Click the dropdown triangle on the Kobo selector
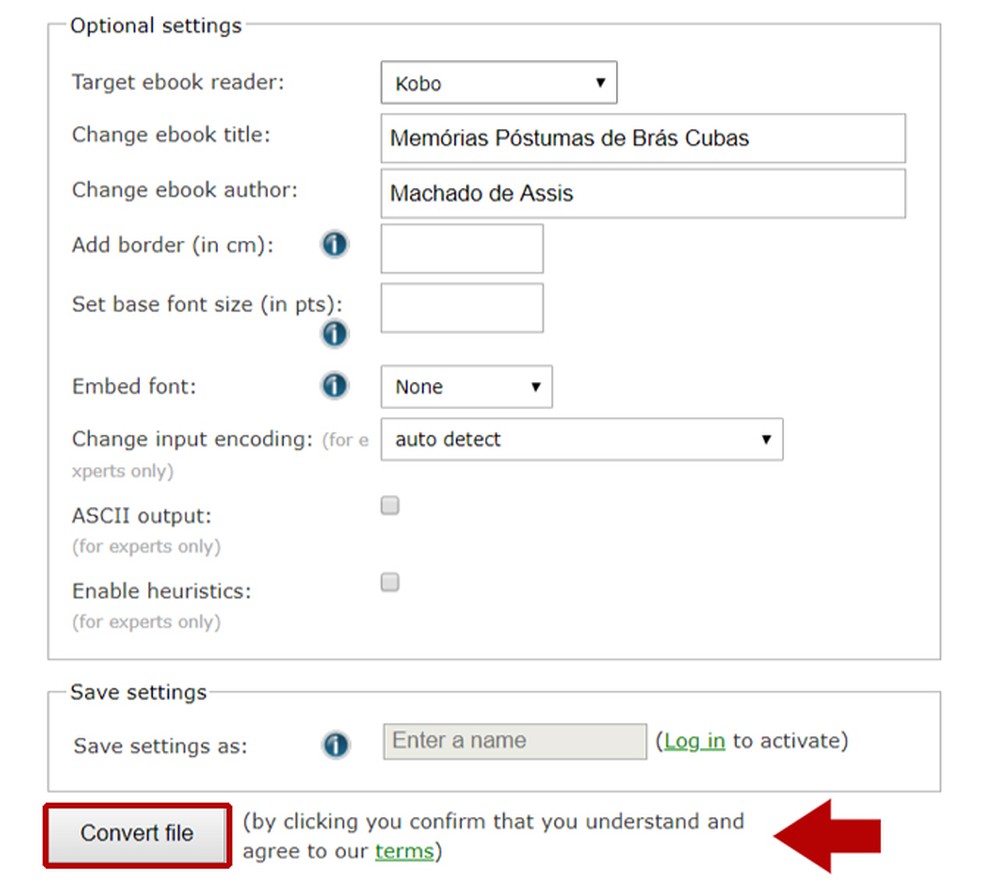The height and width of the screenshot is (882, 1000). 602,83
